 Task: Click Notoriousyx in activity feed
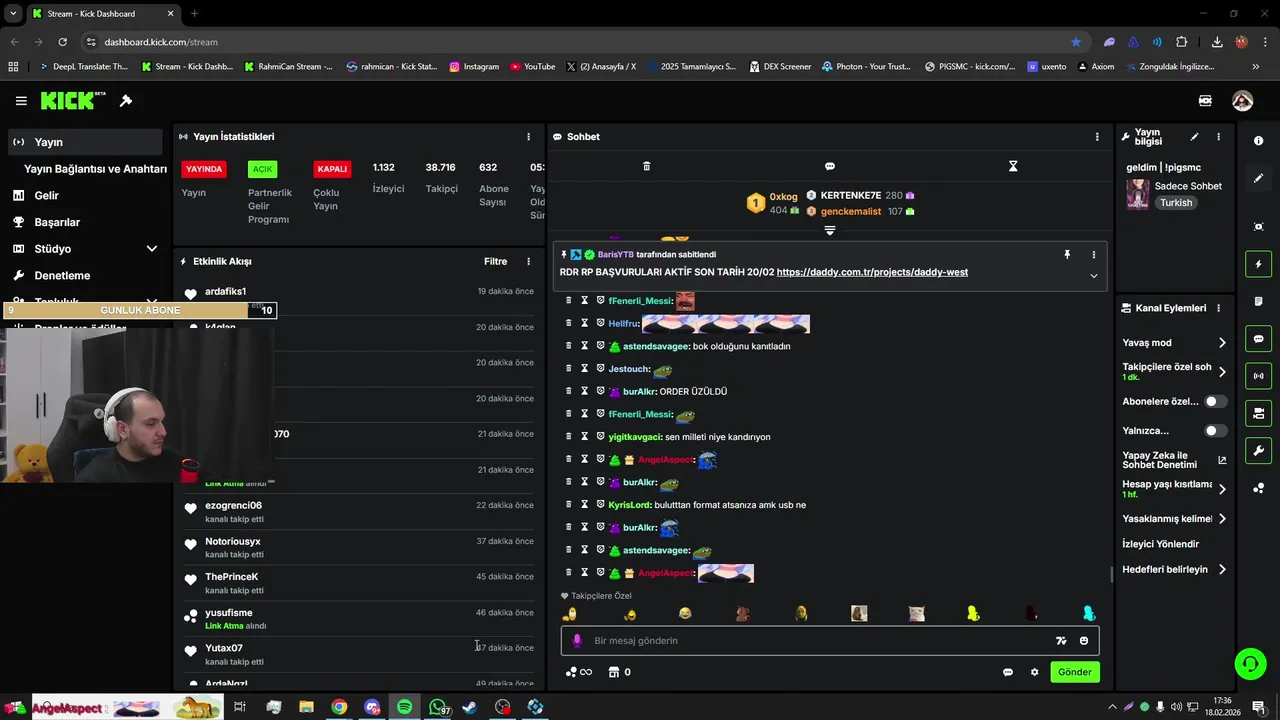tap(232, 542)
